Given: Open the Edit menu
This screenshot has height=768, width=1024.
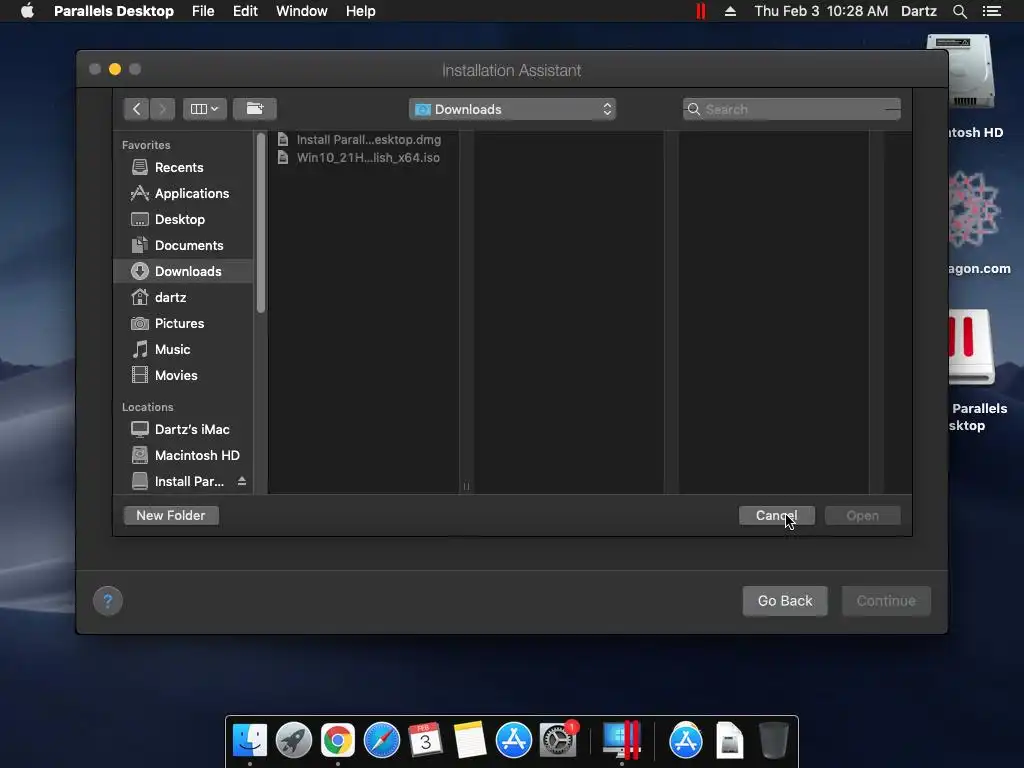Looking at the screenshot, I should [246, 11].
